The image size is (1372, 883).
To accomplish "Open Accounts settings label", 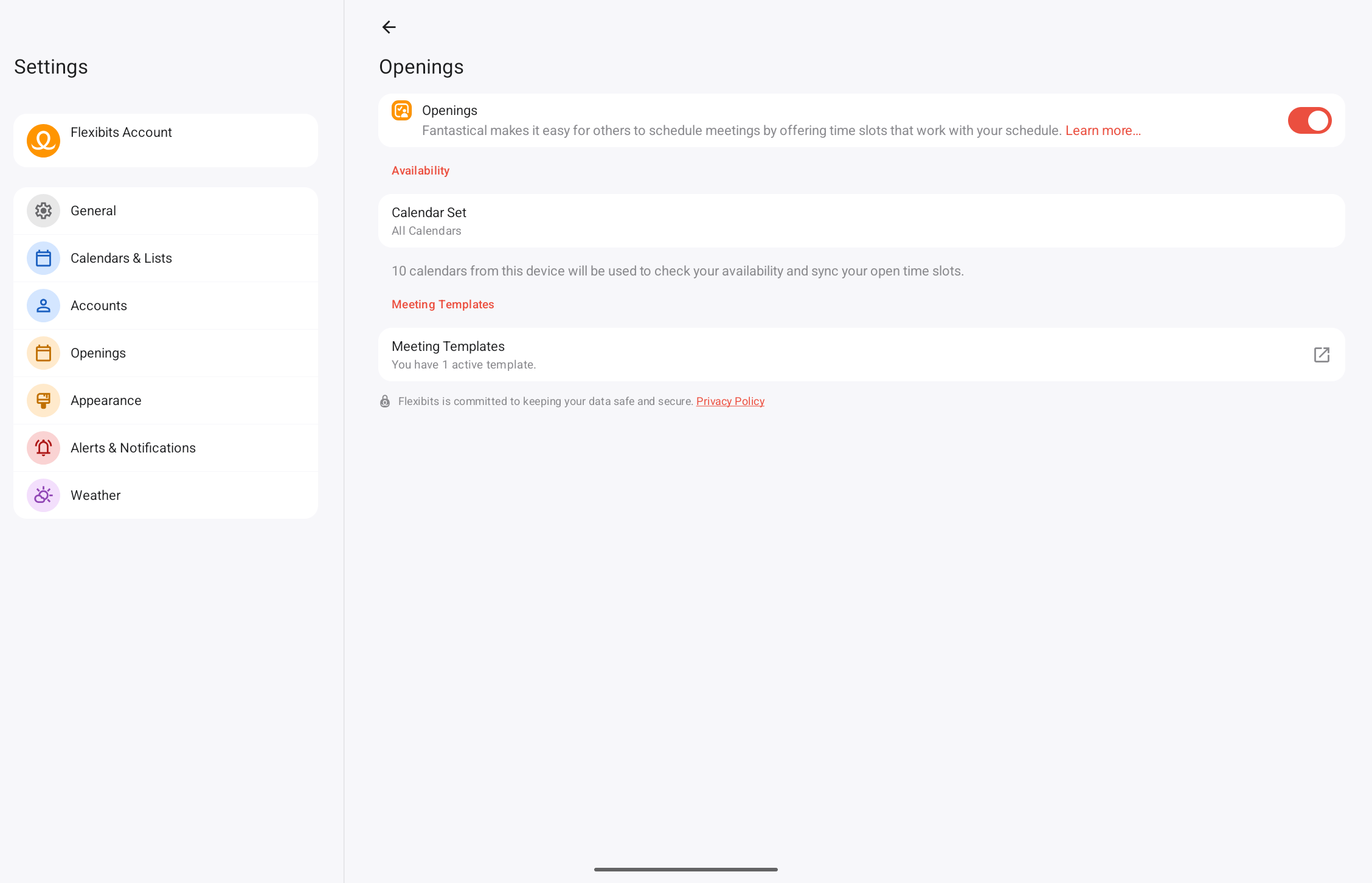I will [99, 306].
